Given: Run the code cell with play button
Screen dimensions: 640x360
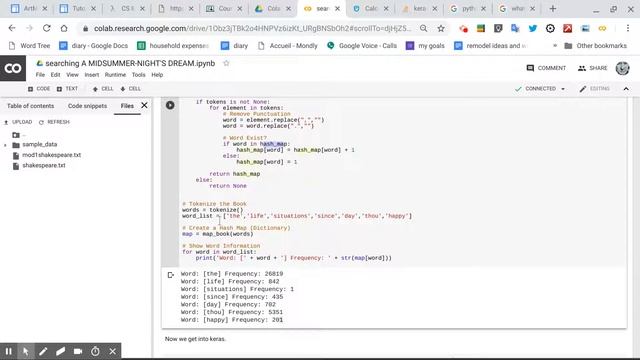Looking at the screenshot, I should click(x=170, y=105).
